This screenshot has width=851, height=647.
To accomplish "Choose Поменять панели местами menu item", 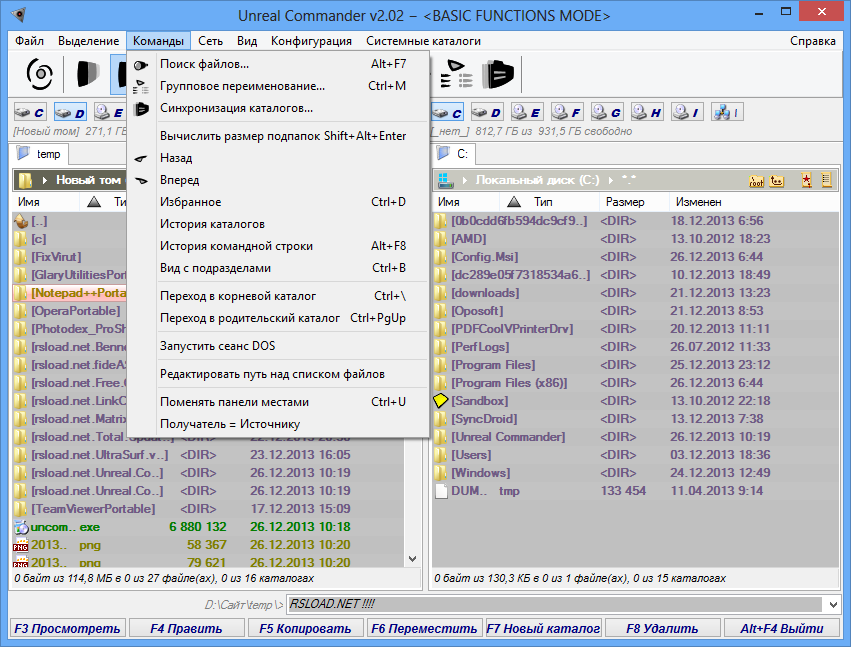I will click(278, 402).
